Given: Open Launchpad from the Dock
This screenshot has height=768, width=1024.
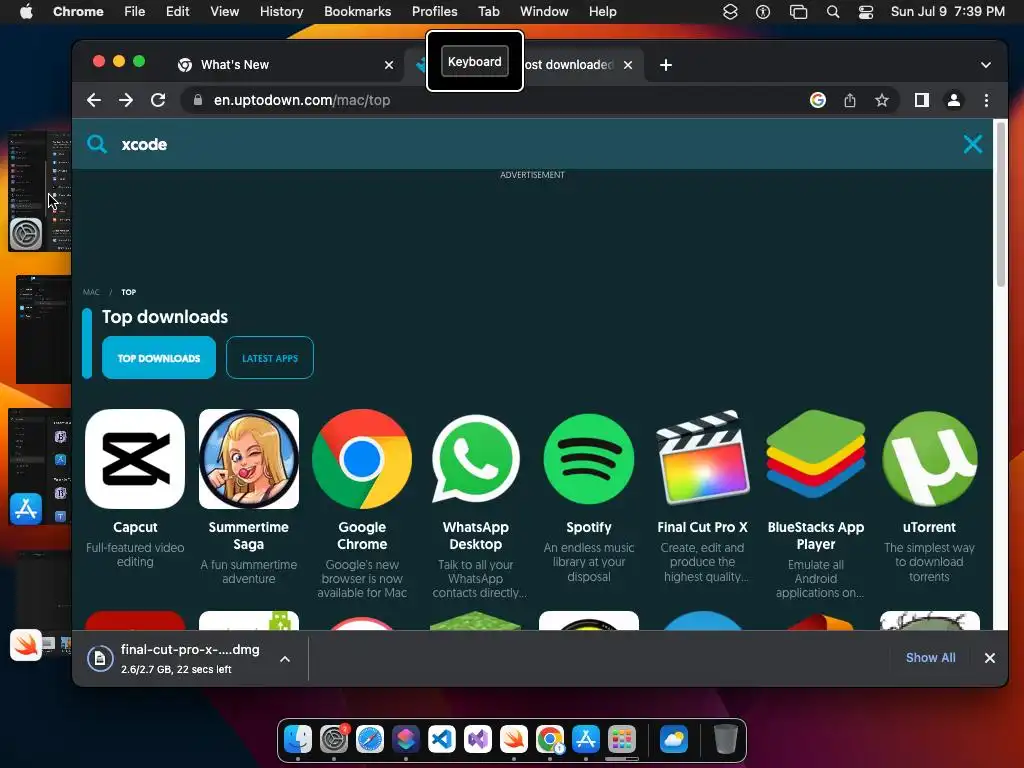Looking at the screenshot, I should (622, 739).
